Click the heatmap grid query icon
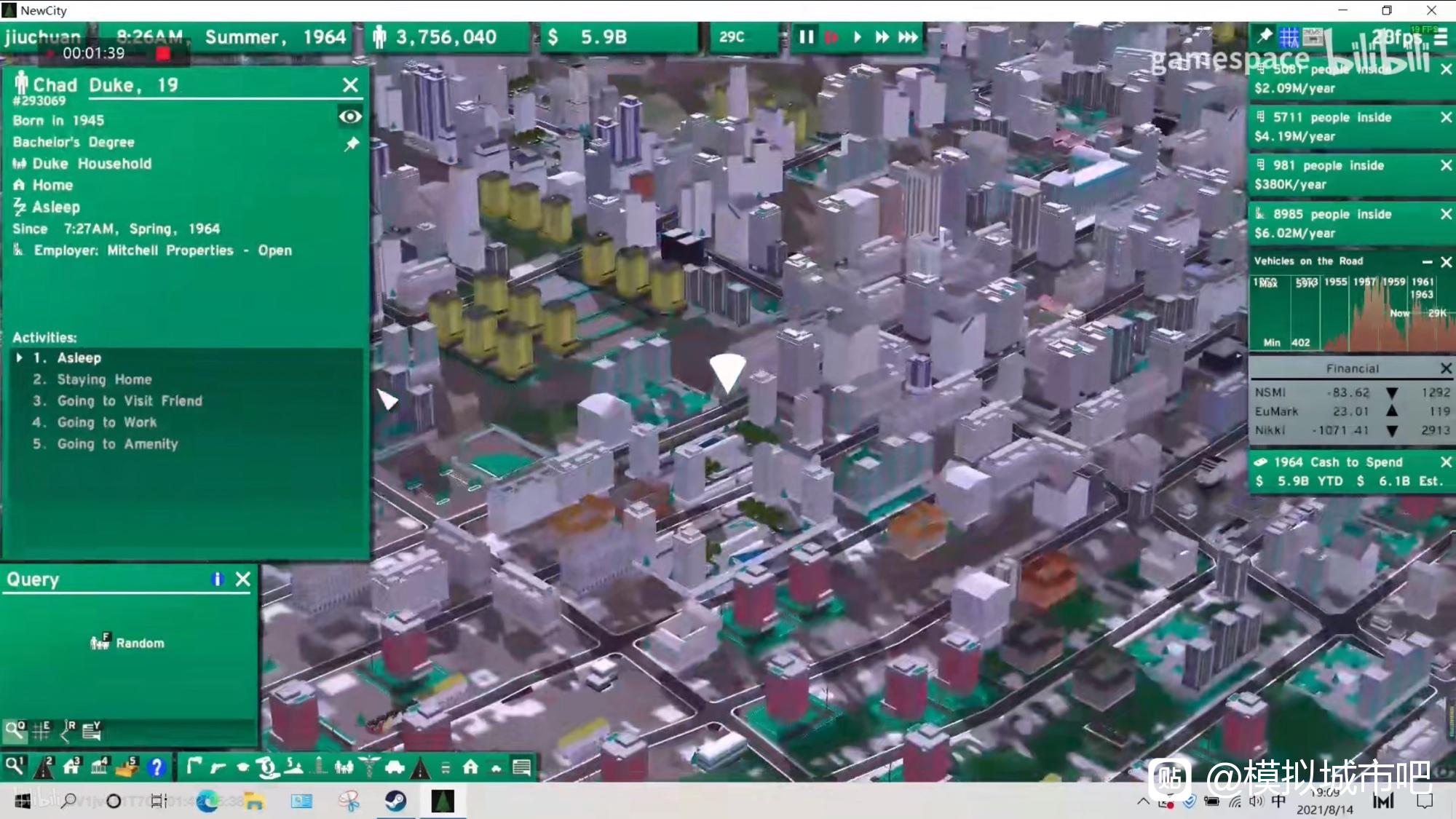The image size is (1456, 819). coord(41,730)
